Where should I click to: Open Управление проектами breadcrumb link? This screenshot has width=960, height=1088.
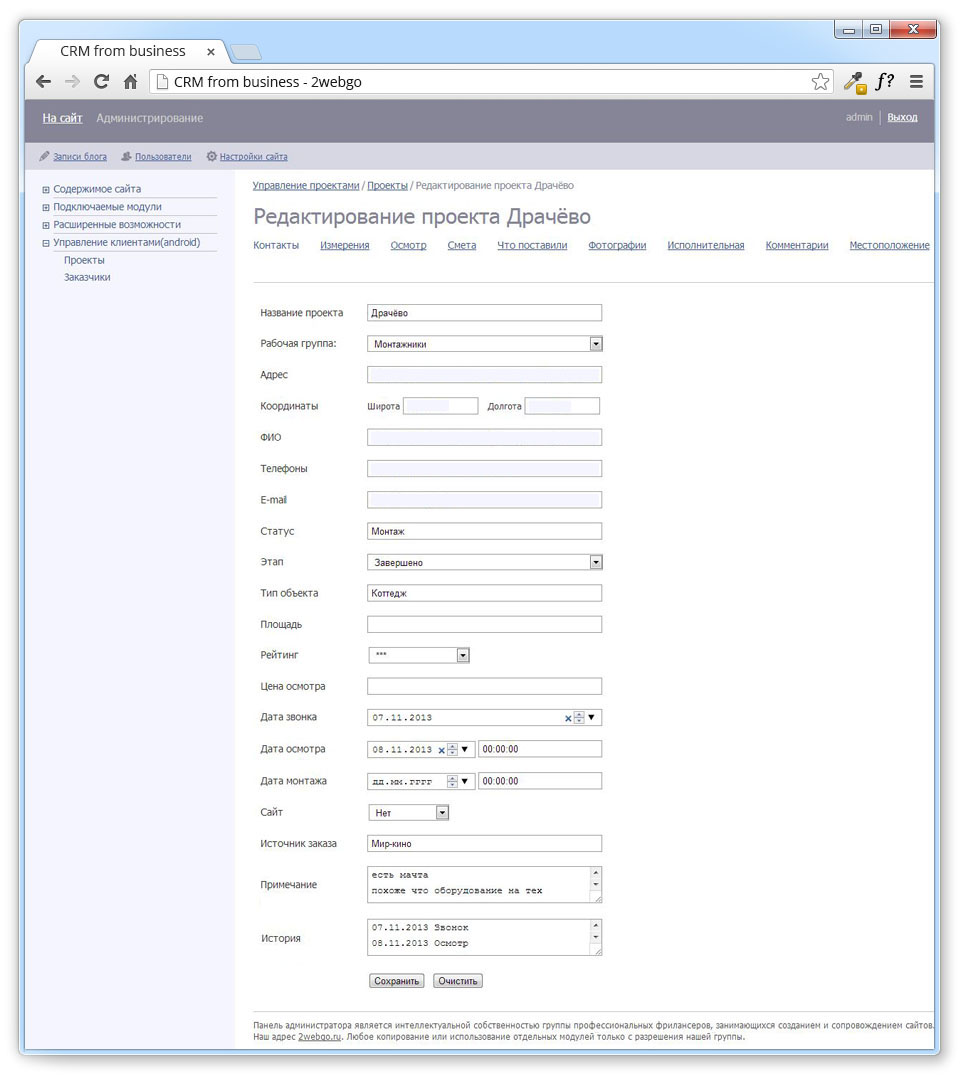tap(306, 186)
